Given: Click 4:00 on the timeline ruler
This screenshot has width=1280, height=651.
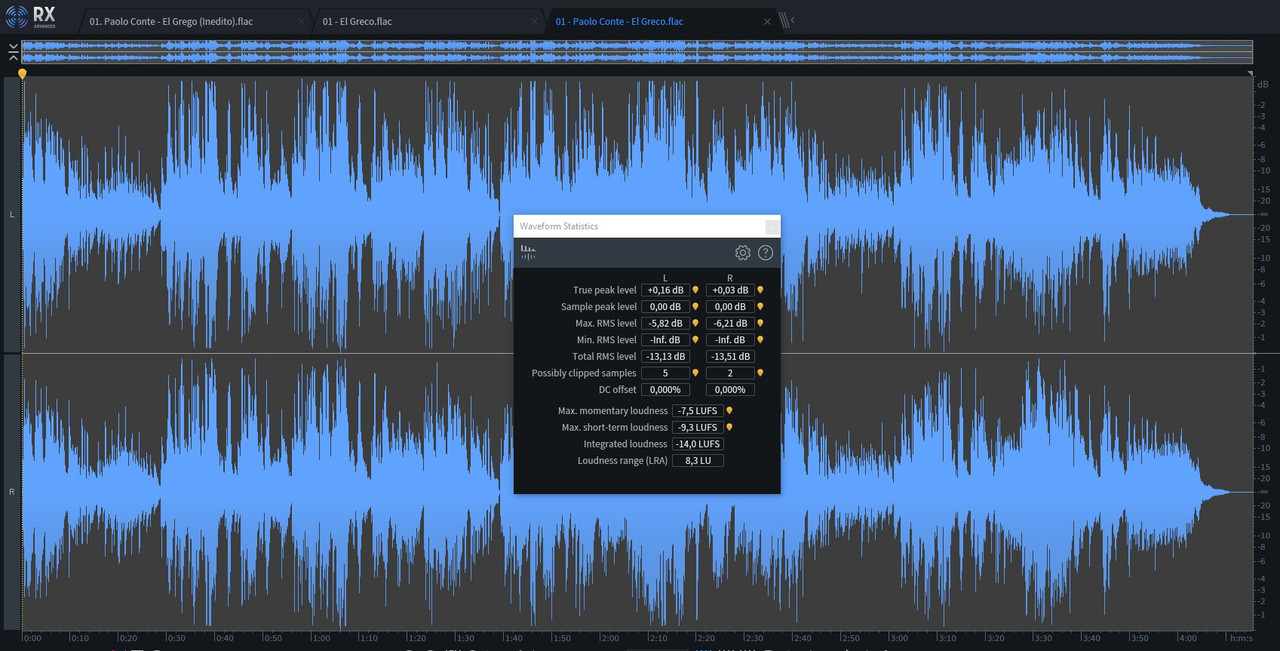Looking at the screenshot, I should point(1187,638).
